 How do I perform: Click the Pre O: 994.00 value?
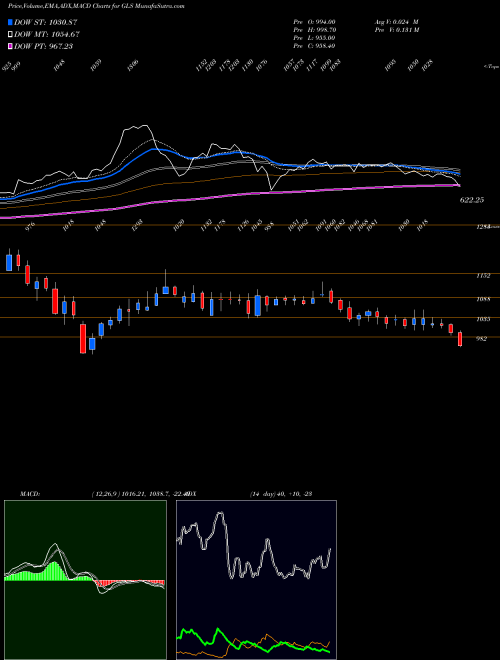[x=314, y=22]
